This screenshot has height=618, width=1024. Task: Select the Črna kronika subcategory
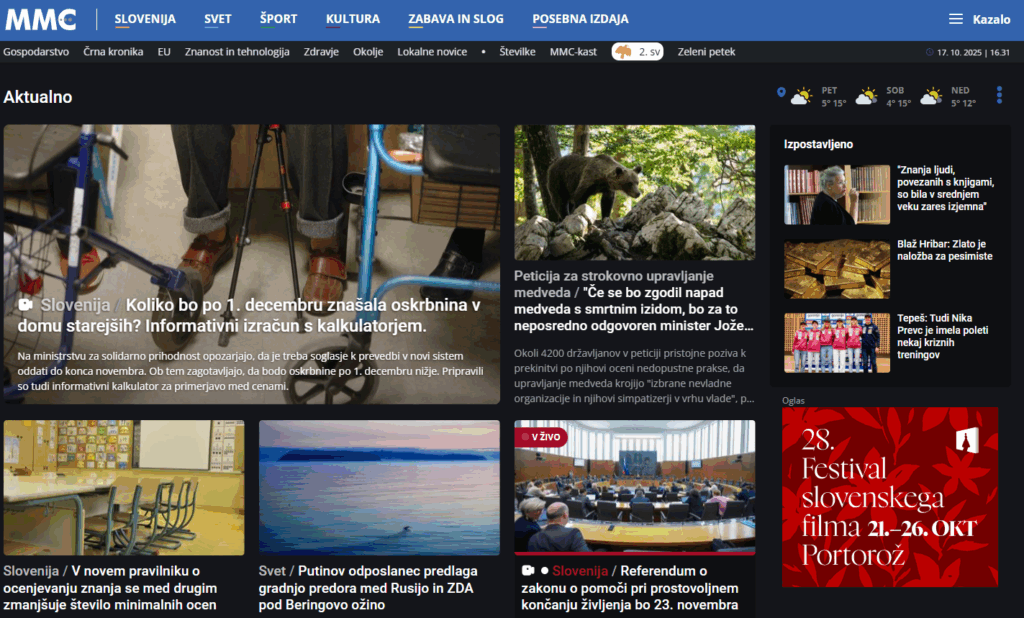tap(113, 52)
